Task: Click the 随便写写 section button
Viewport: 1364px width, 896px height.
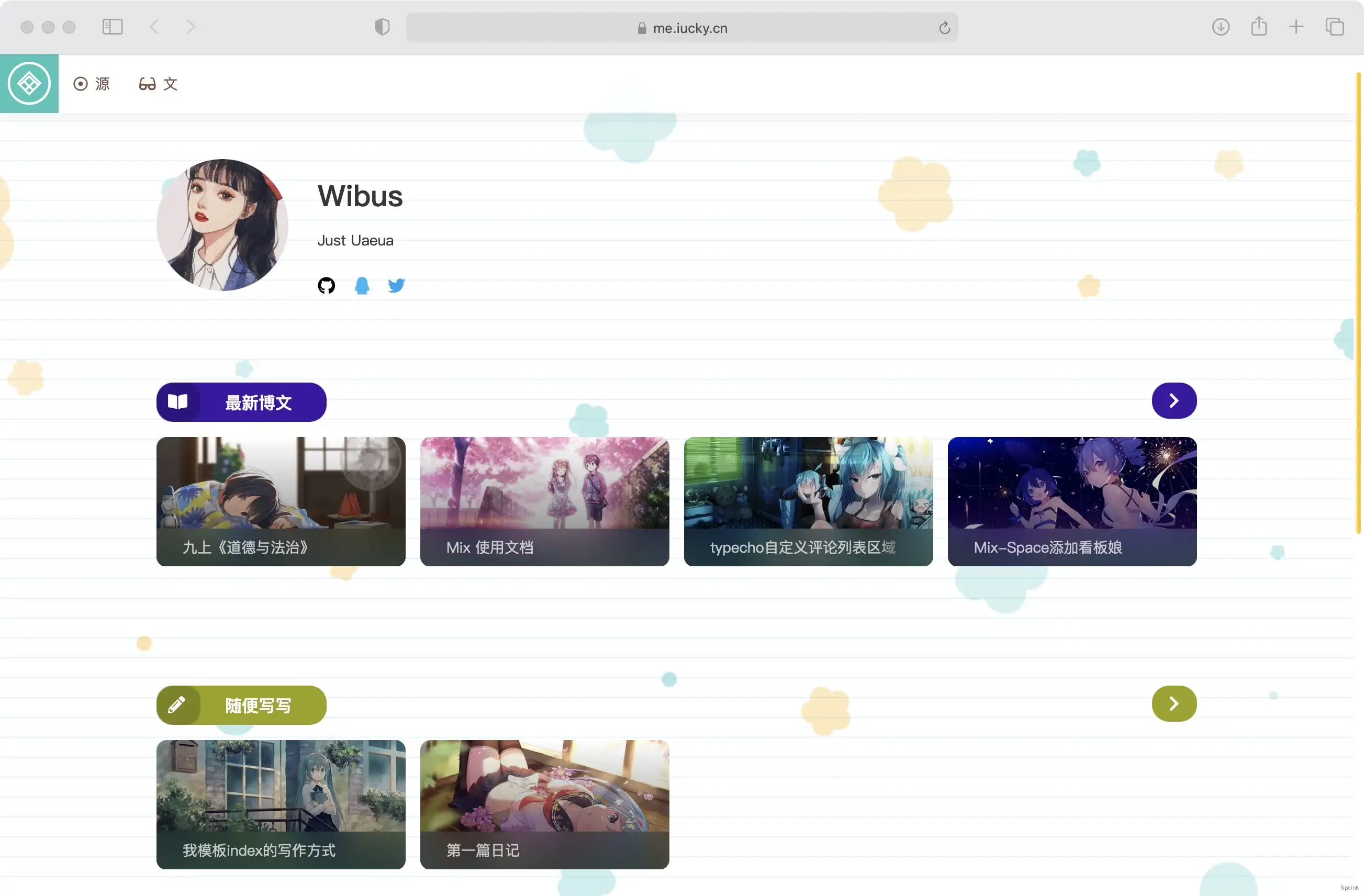Action: (x=241, y=705)
